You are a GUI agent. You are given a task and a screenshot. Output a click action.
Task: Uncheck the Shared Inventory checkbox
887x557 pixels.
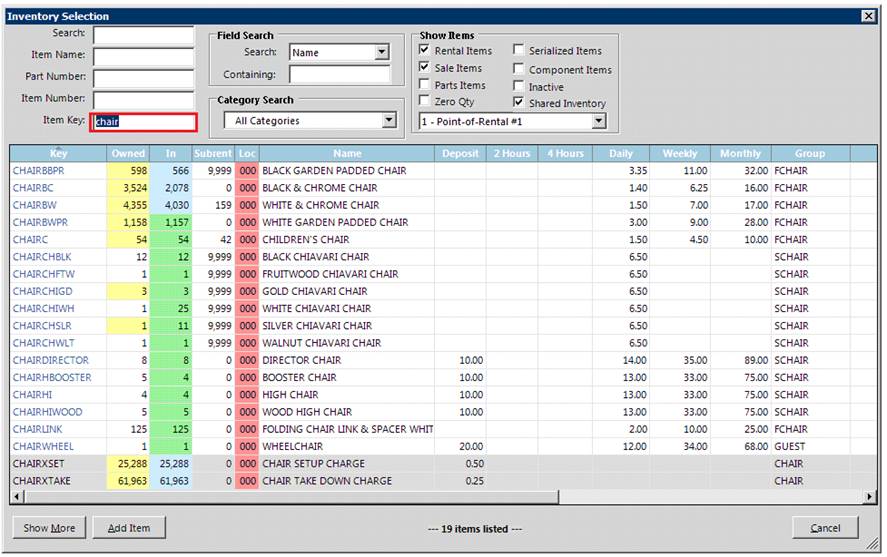(519, 102)
